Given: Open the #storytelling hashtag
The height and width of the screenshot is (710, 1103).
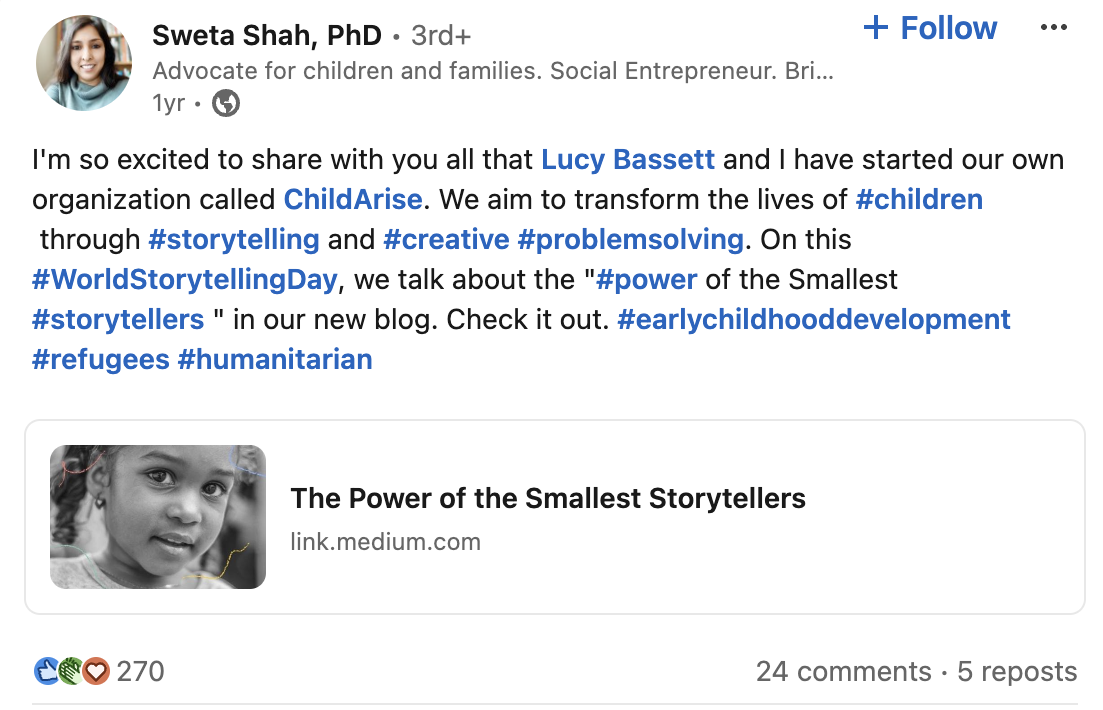Looking at the screenshot, I should point(234,240).
